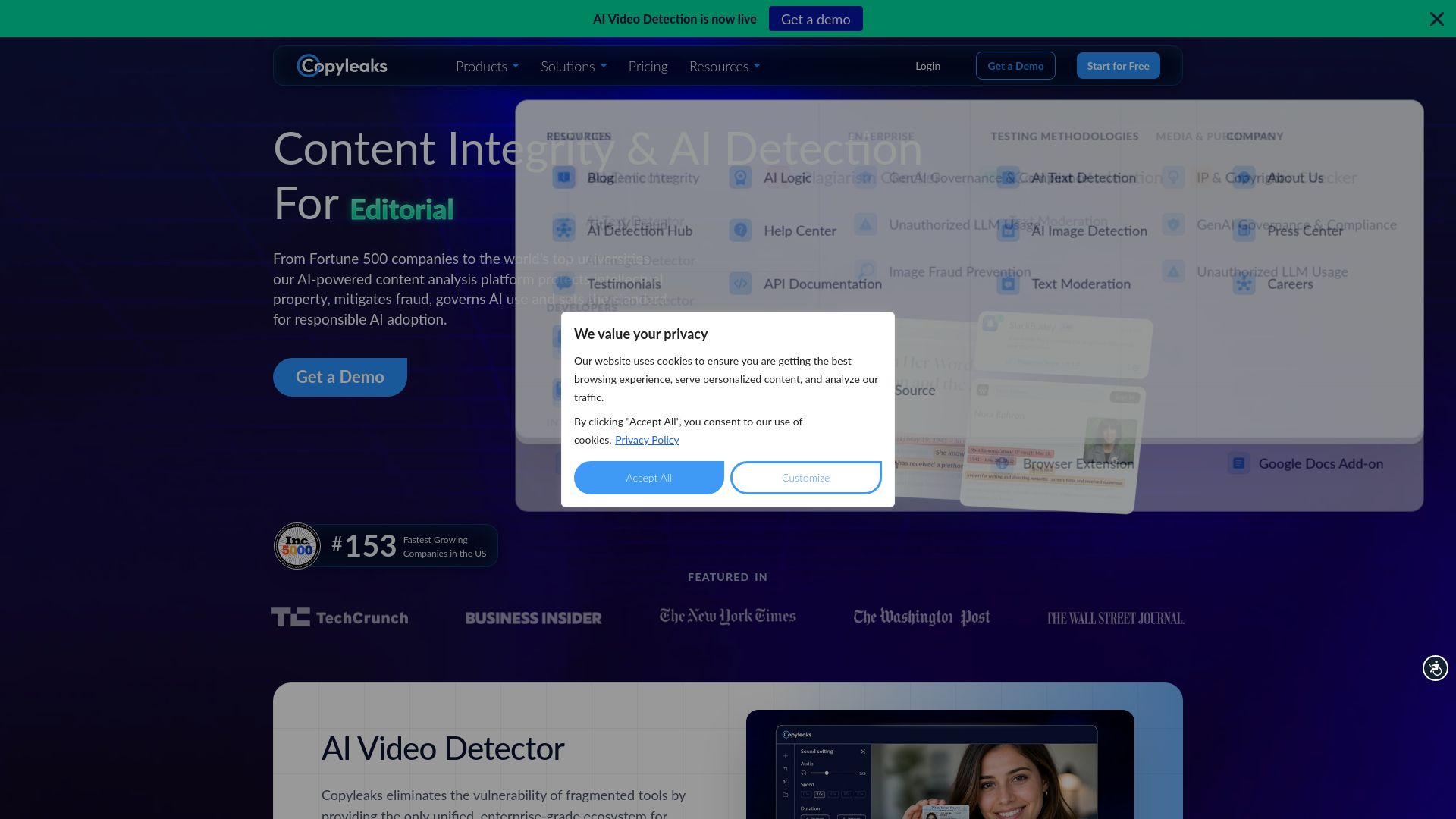Click the Blog icon in the Resources menu

[x=563, y=177]
